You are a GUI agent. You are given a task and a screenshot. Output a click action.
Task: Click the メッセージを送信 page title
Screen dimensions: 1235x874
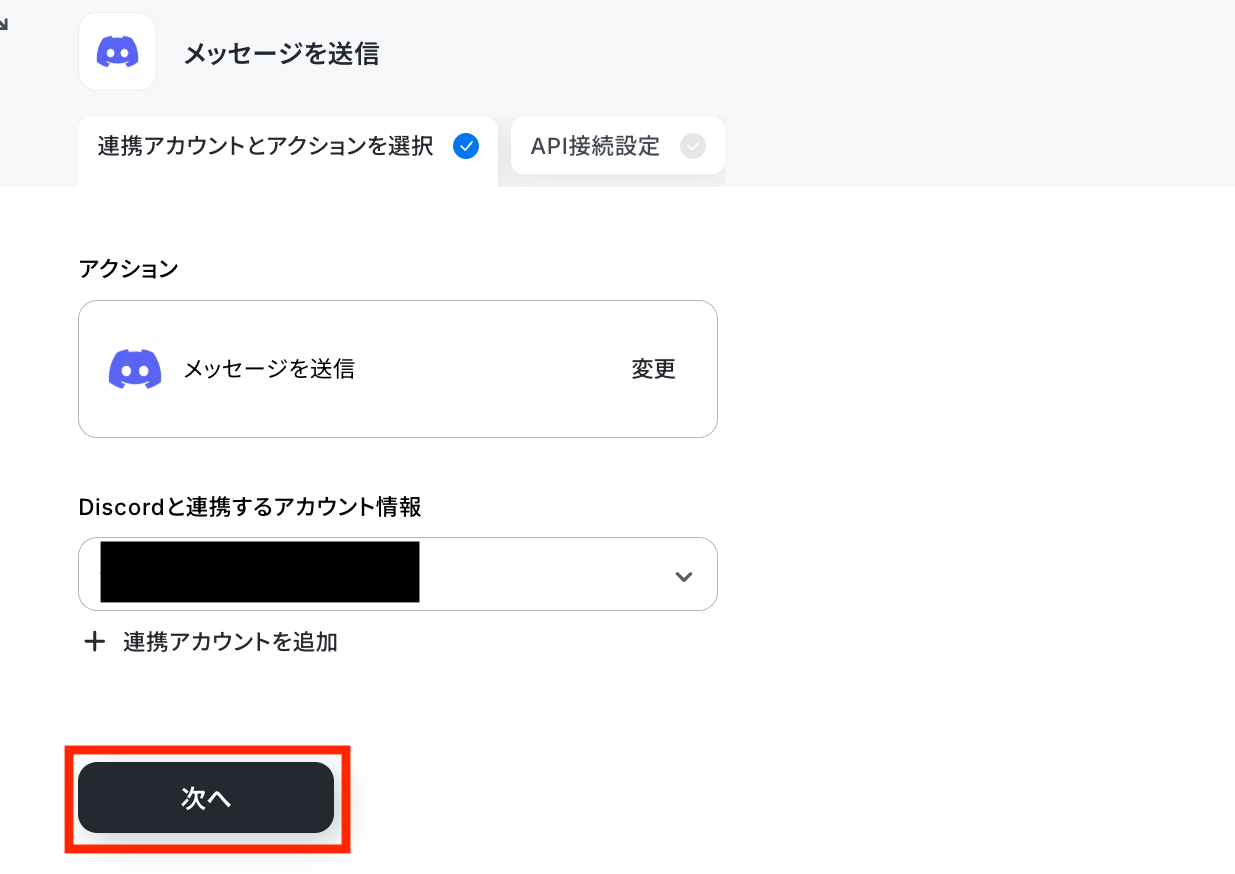(x=281, y=53)
